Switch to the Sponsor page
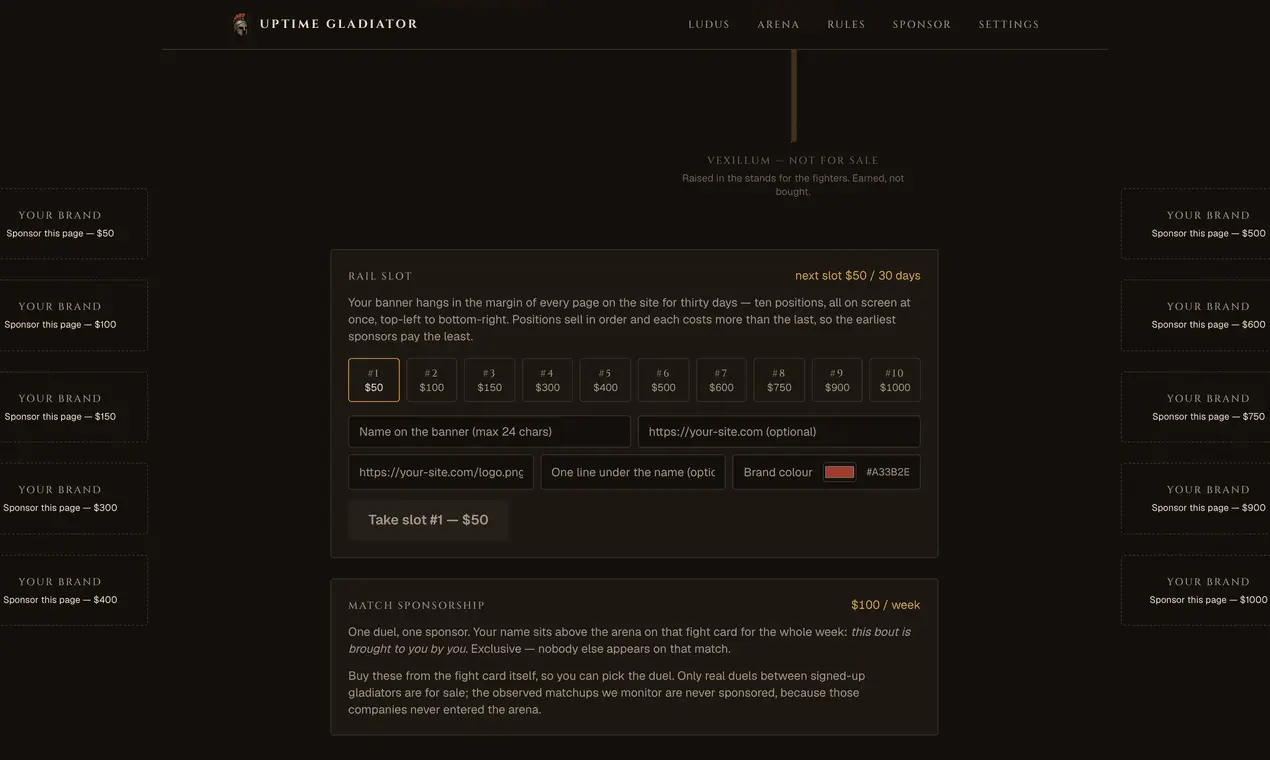1270x760 pixels. pos(922,24)
